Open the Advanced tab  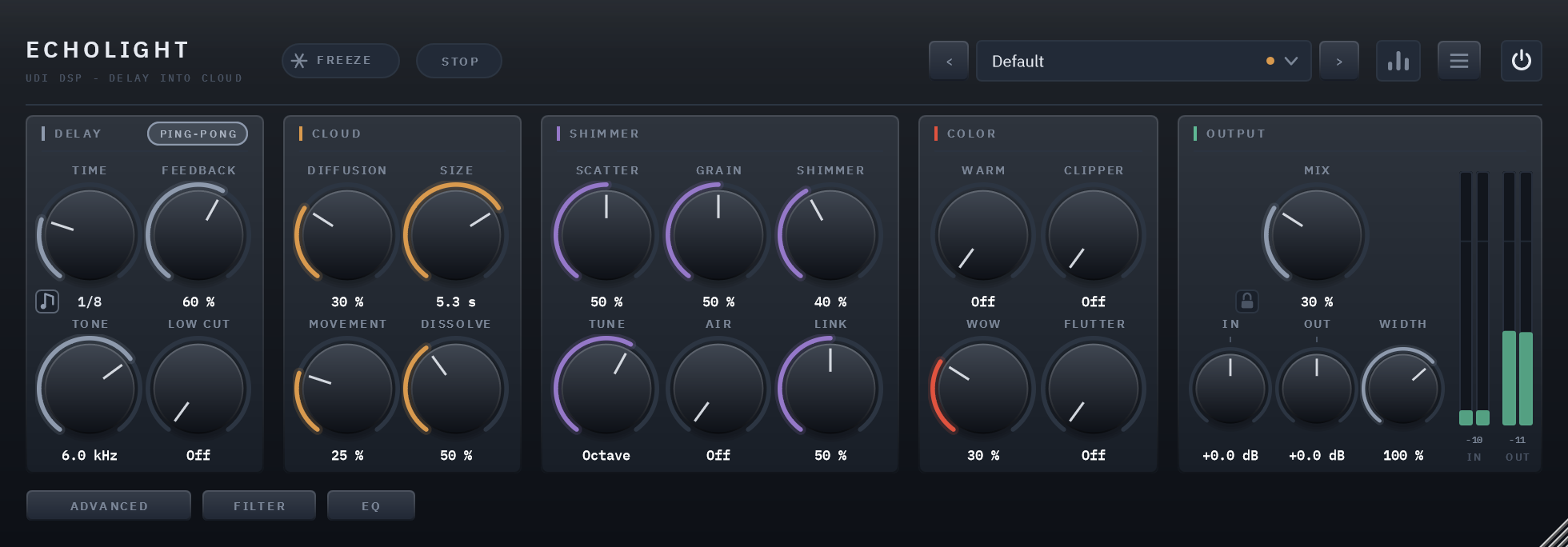[109, 505]
